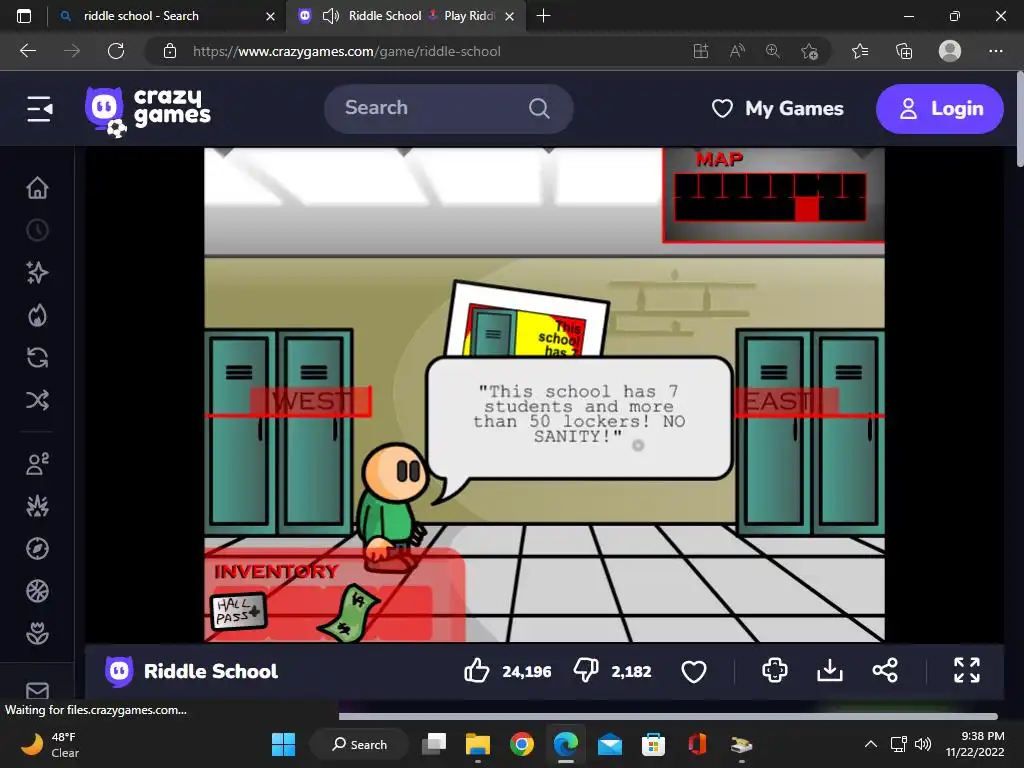The image size is (1024, 768).
Task: Add this page to favorites star
Action: click(809, 51)
